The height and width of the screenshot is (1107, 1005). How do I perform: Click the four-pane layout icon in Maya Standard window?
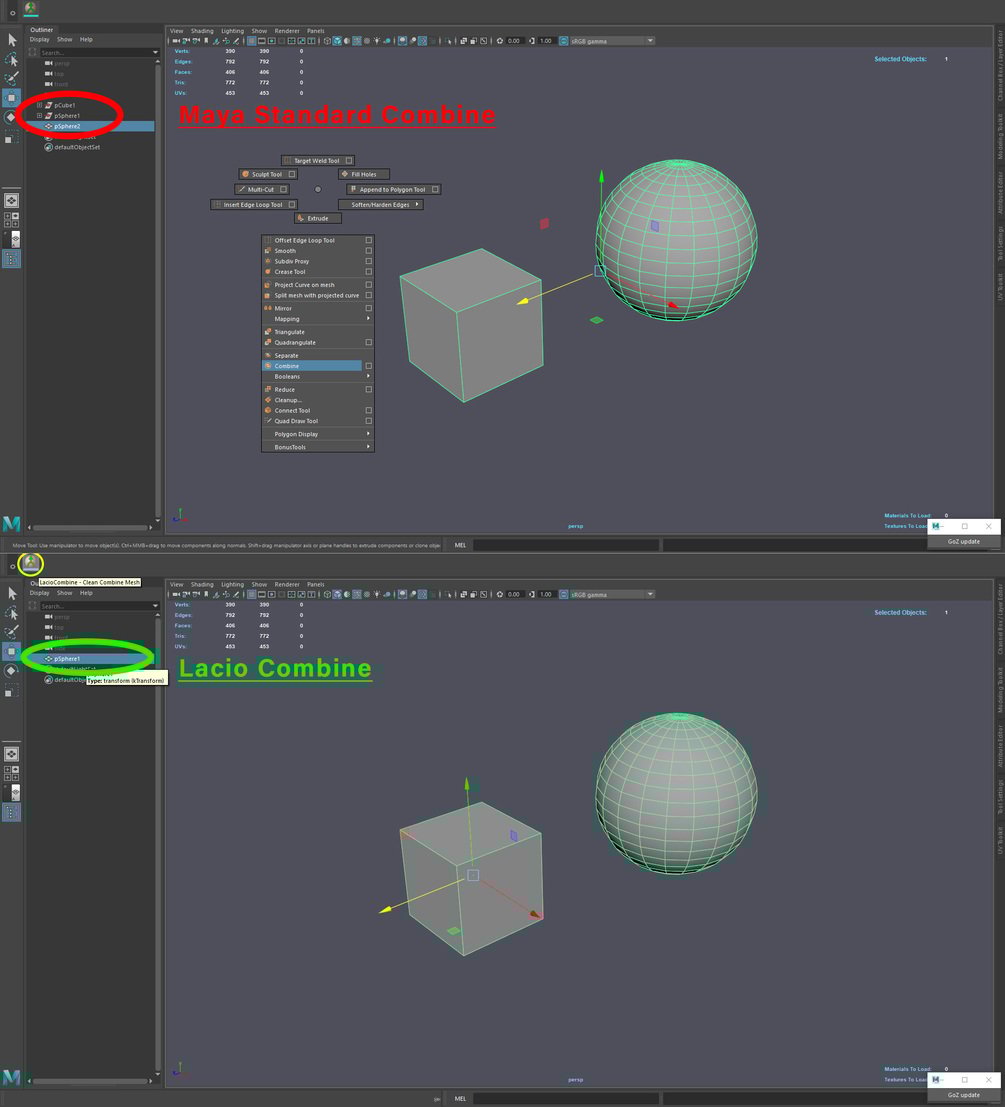(x=11, y=220)
